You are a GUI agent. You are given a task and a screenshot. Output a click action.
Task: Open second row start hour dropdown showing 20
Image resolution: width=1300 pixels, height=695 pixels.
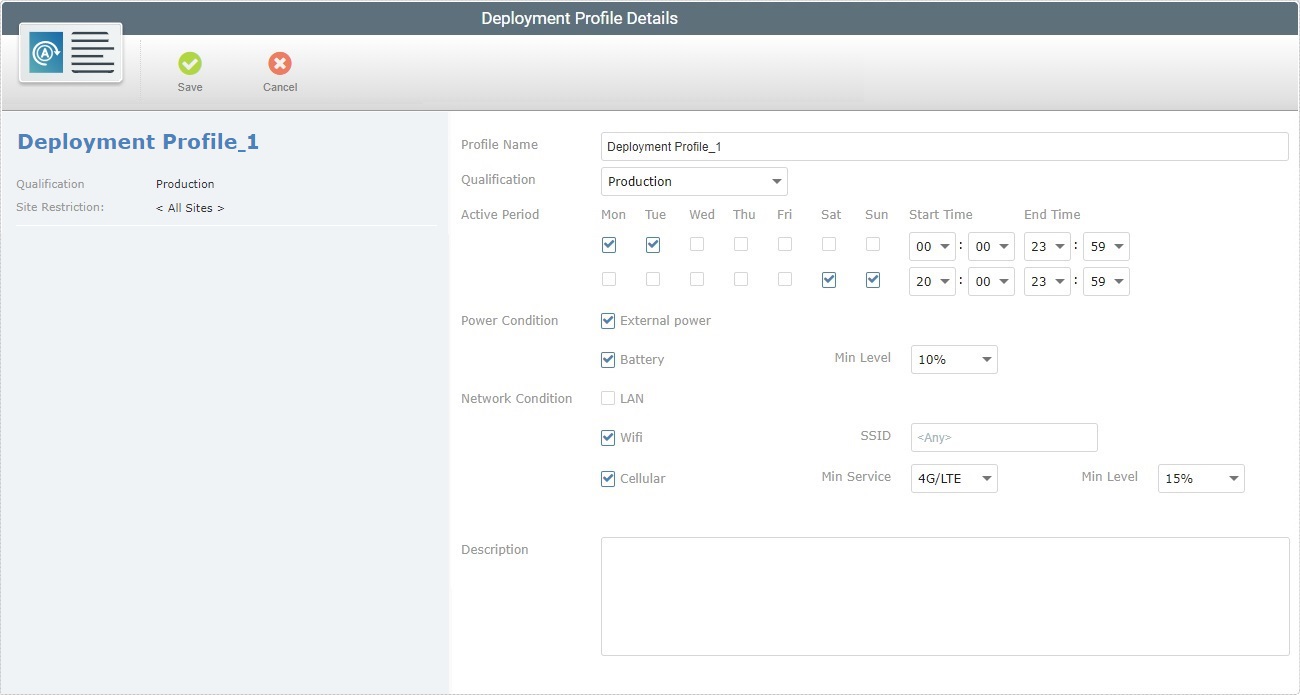coord(932,282)
